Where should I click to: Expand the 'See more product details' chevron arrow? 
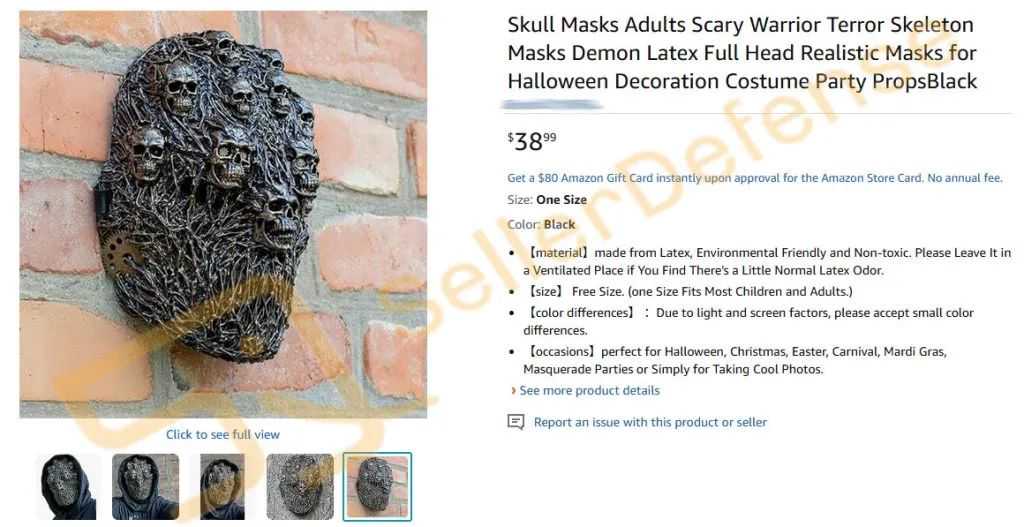(513, 391)
